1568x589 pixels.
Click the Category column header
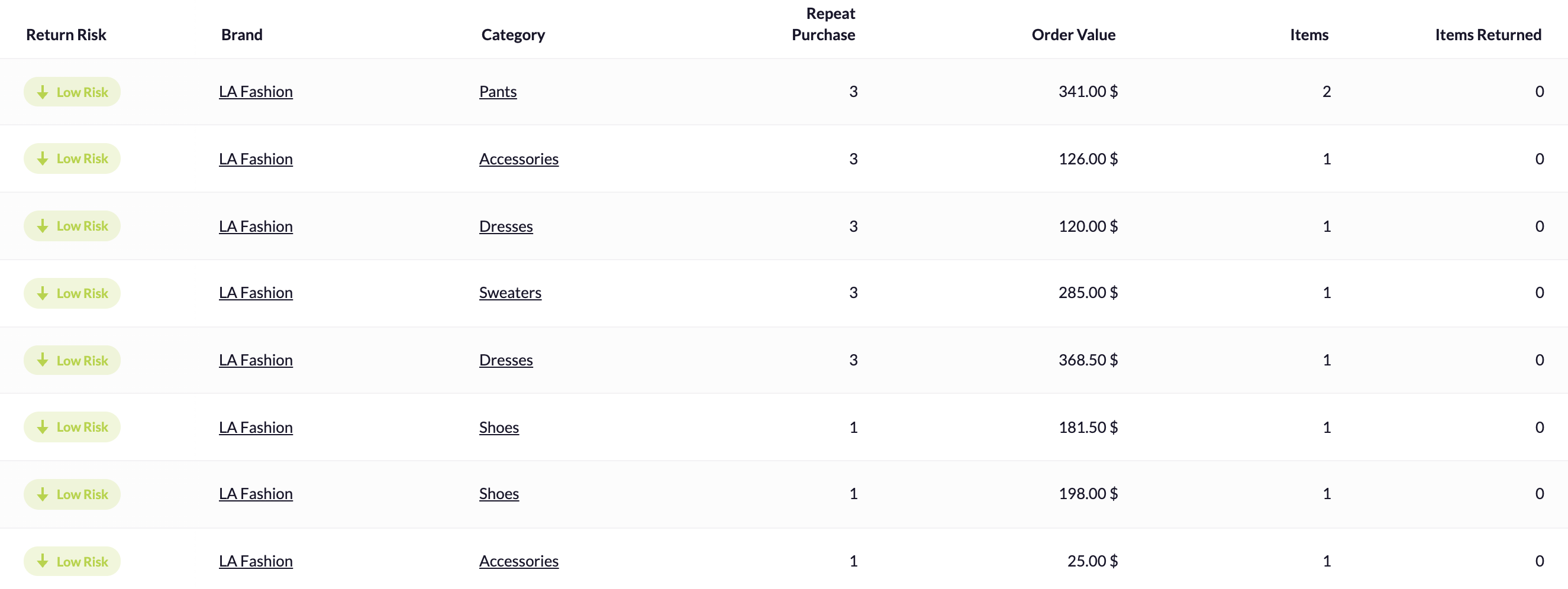click(513, 35)
